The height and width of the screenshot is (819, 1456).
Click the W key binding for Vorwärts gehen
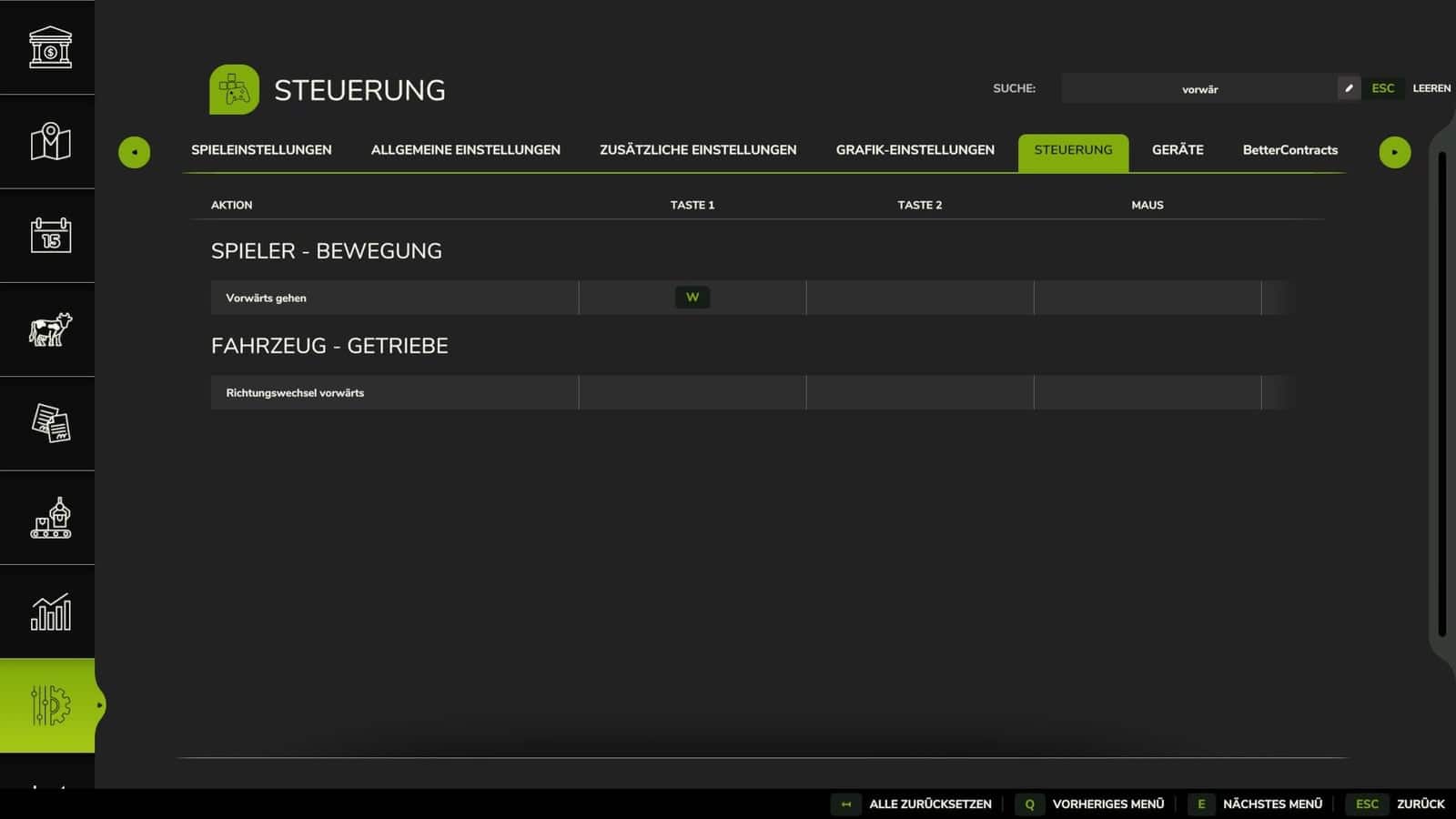click(x=693, y=298)
